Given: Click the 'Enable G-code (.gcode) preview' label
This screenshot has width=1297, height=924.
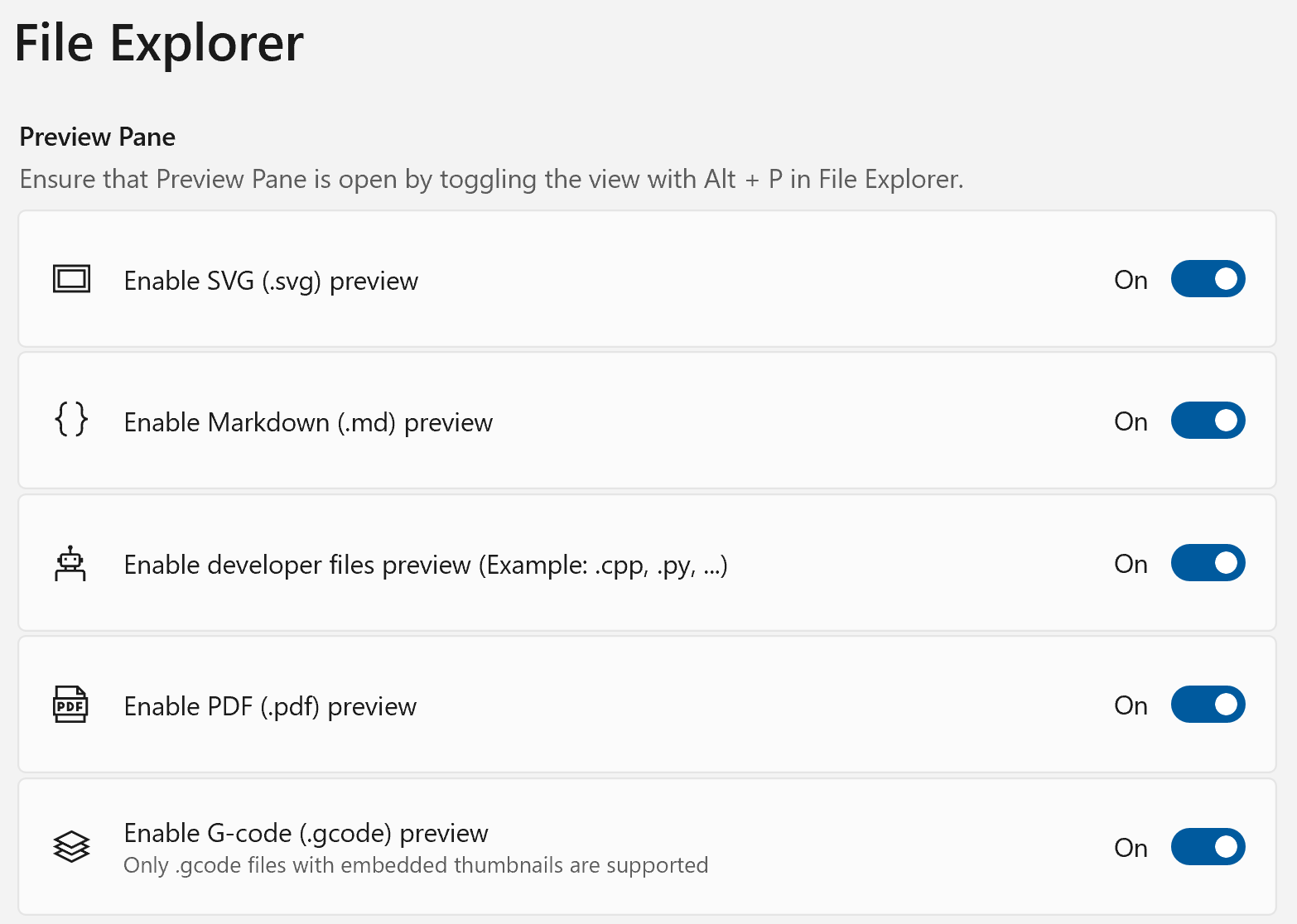Looking at the screenshot, I should click(x=306, y=833).
